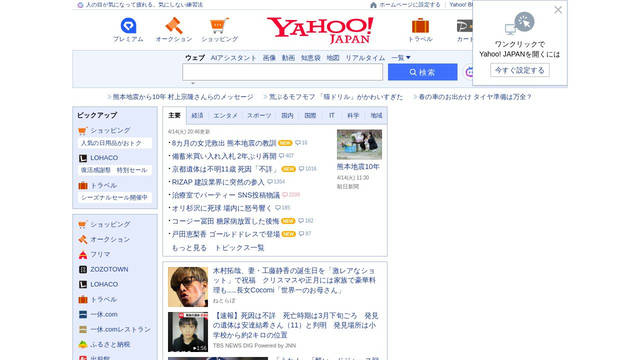Open 熊本地震から10年 村上宗隆さんらのメッセージ link
640x360 pixels.
coord(183,97)
